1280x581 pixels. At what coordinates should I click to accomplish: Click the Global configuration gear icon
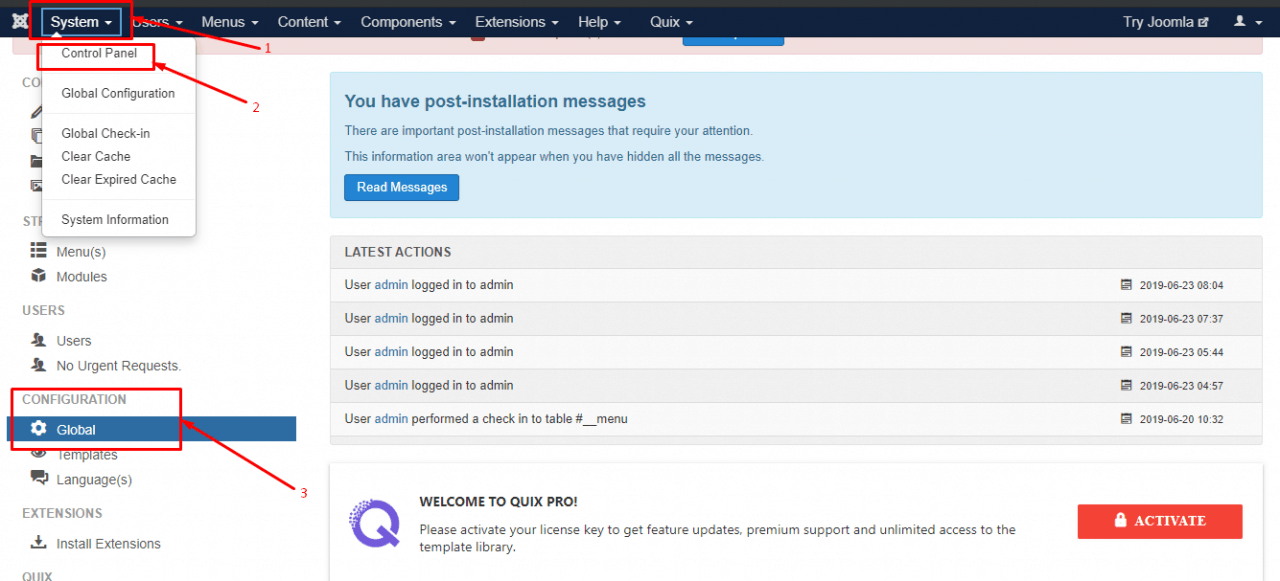point(38,429)
